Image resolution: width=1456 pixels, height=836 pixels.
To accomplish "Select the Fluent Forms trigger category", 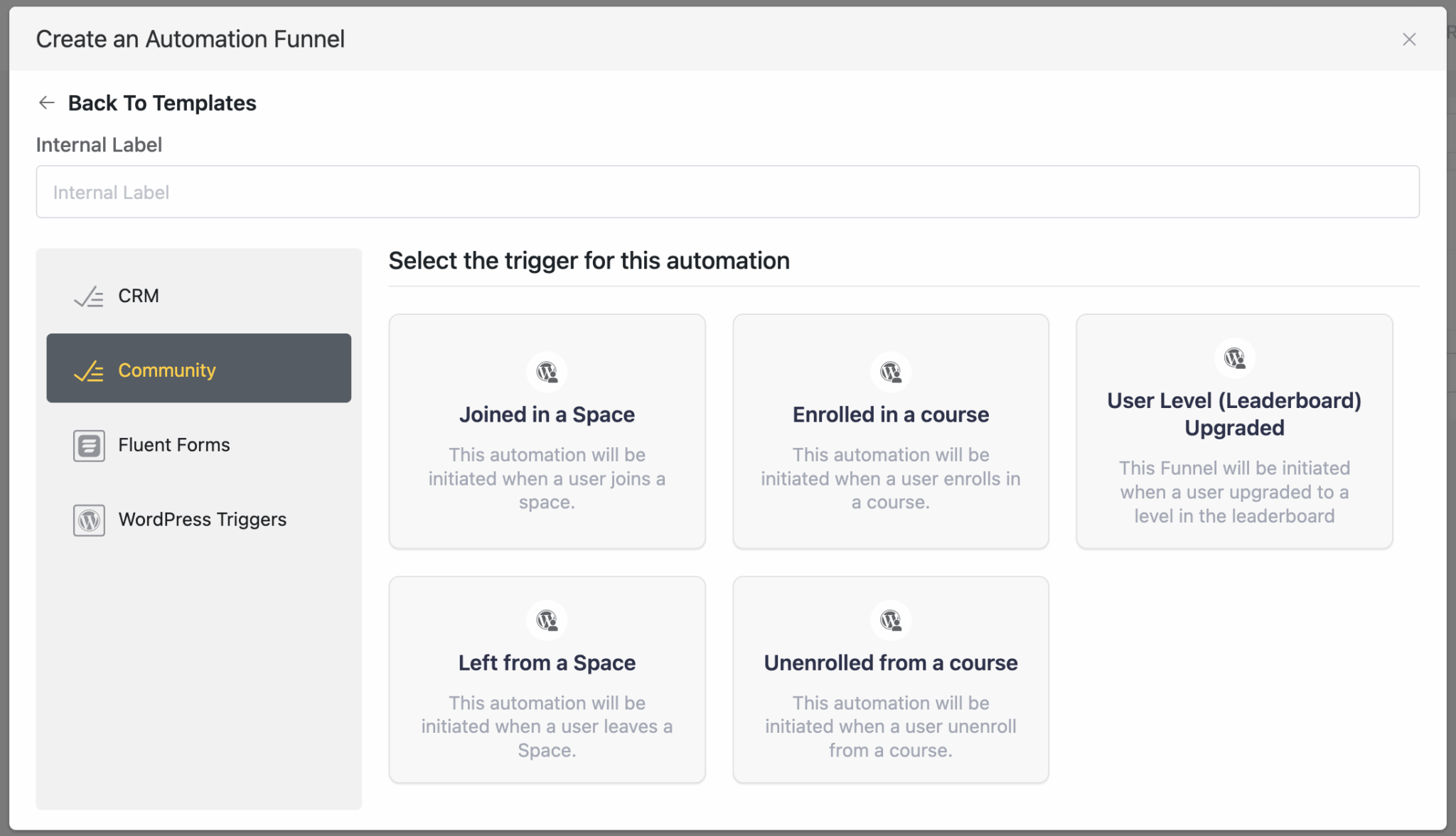I will [x=173, y=445].
